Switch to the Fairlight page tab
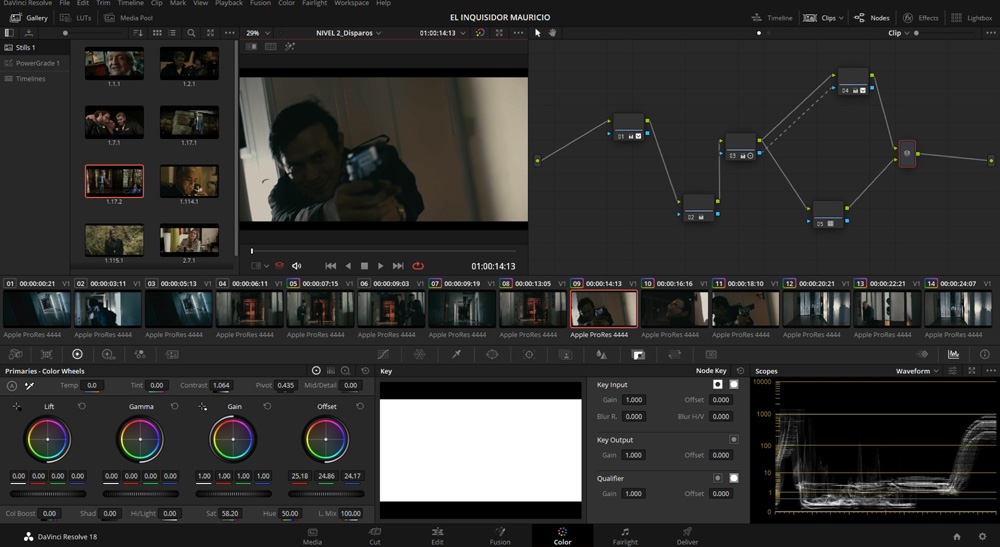 tap(624, 536)
